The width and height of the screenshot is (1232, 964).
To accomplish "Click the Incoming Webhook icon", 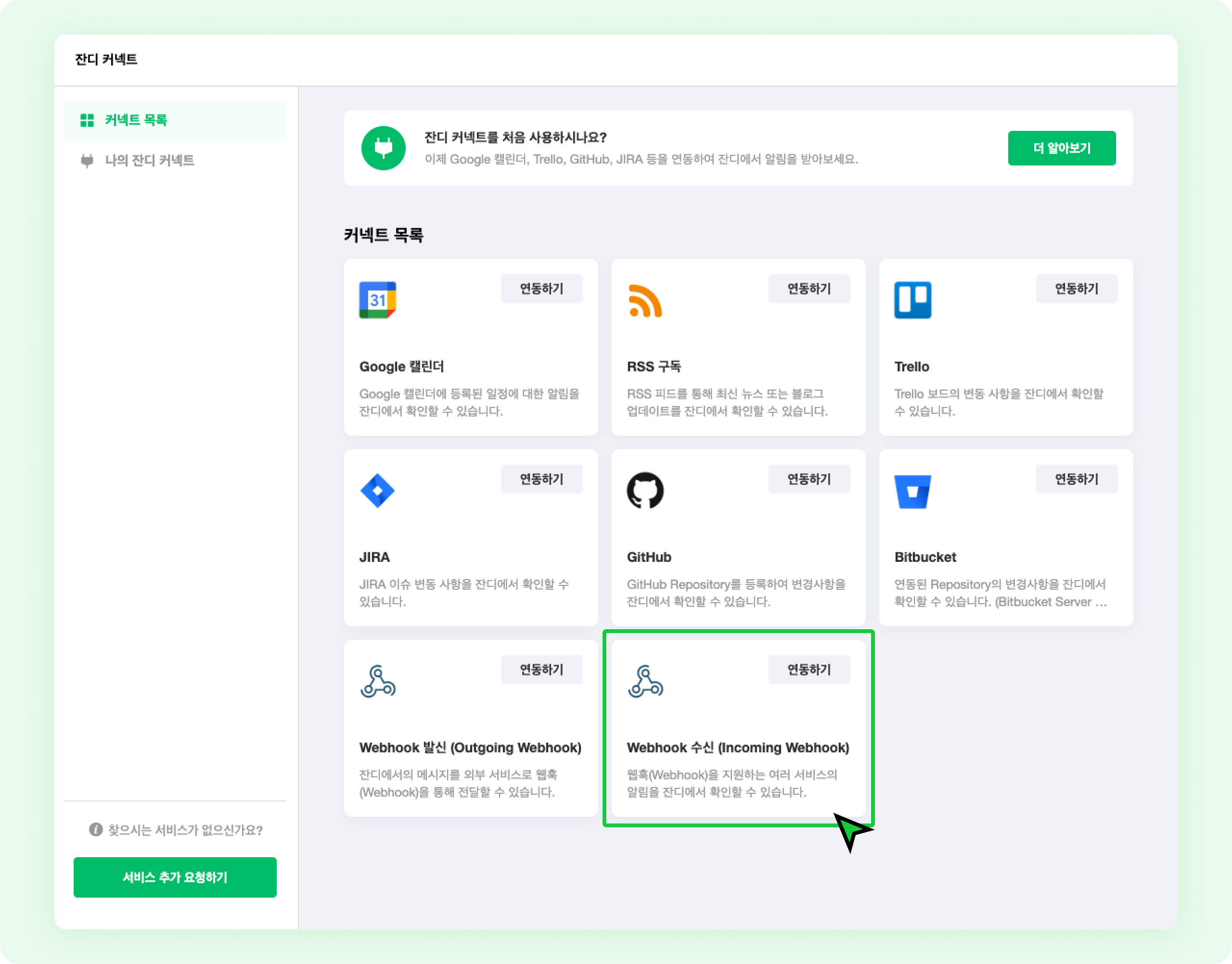I will pos(645,681).
